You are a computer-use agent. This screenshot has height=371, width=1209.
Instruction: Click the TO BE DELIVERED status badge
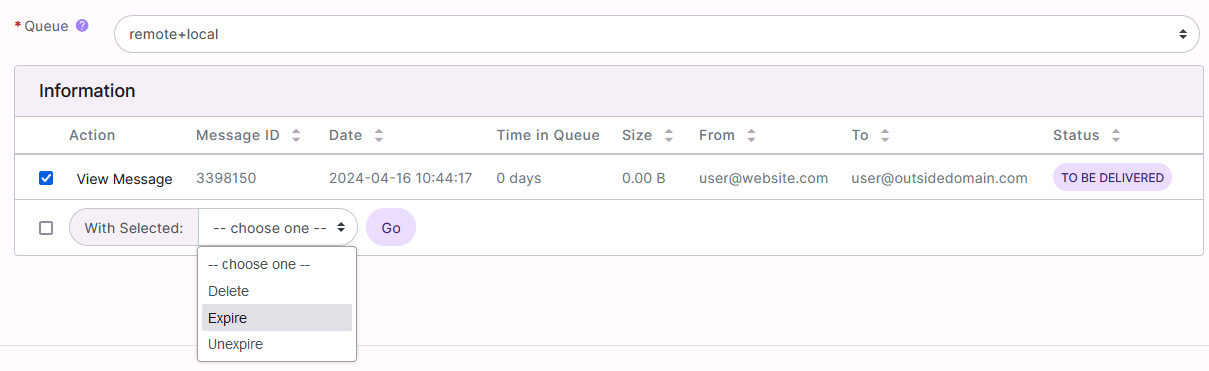(1112, 178)
